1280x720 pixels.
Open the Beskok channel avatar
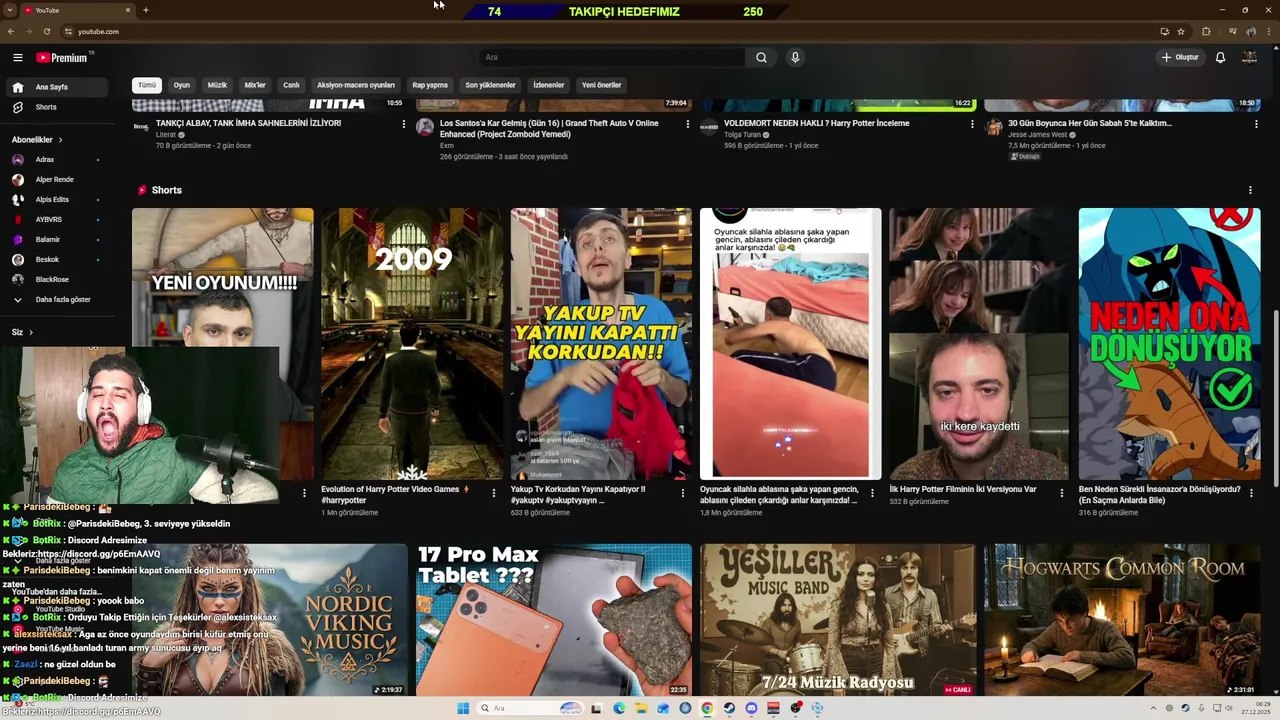[x=17, y=260]
